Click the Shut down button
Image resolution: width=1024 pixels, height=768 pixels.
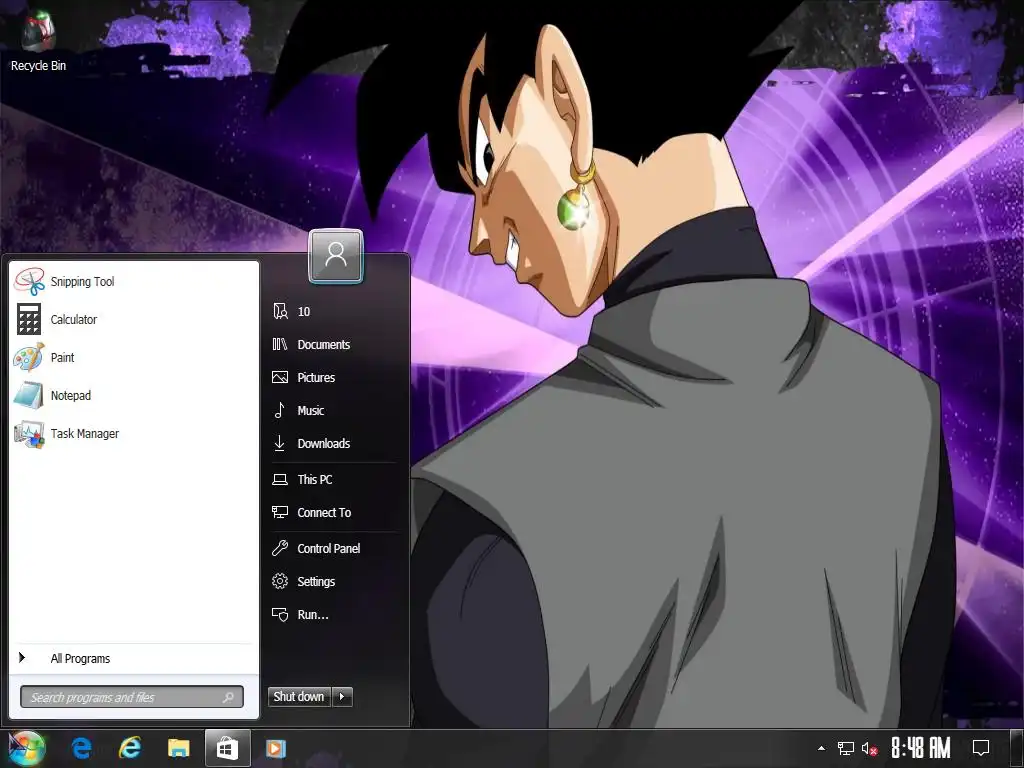point(299,697)
